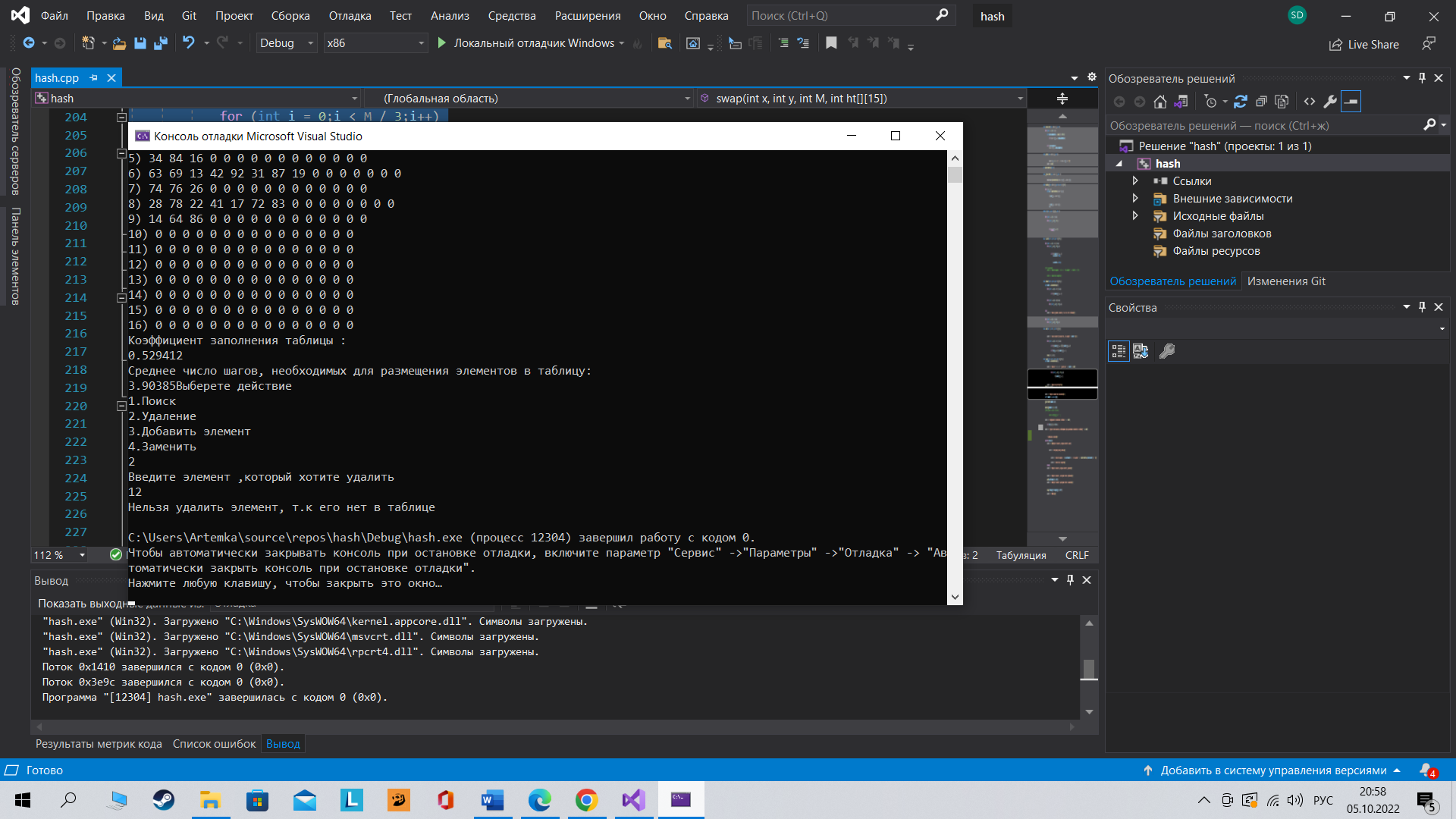Toggle Preview Selected Items in Solution Explorer
The height and width of the screenshot is (819, 1456).
1351,102
